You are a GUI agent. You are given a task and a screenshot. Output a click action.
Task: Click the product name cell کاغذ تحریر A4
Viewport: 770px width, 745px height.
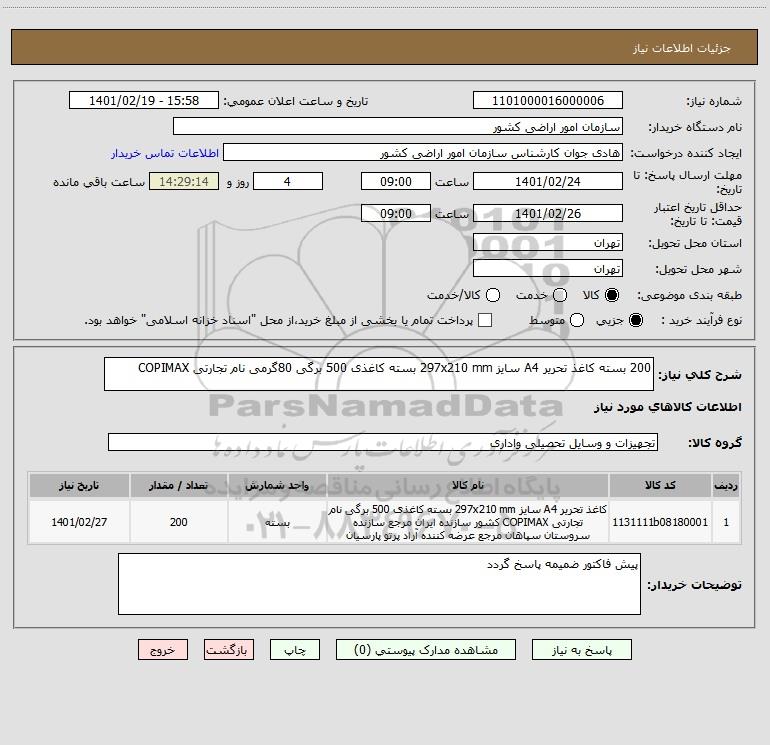468,522
